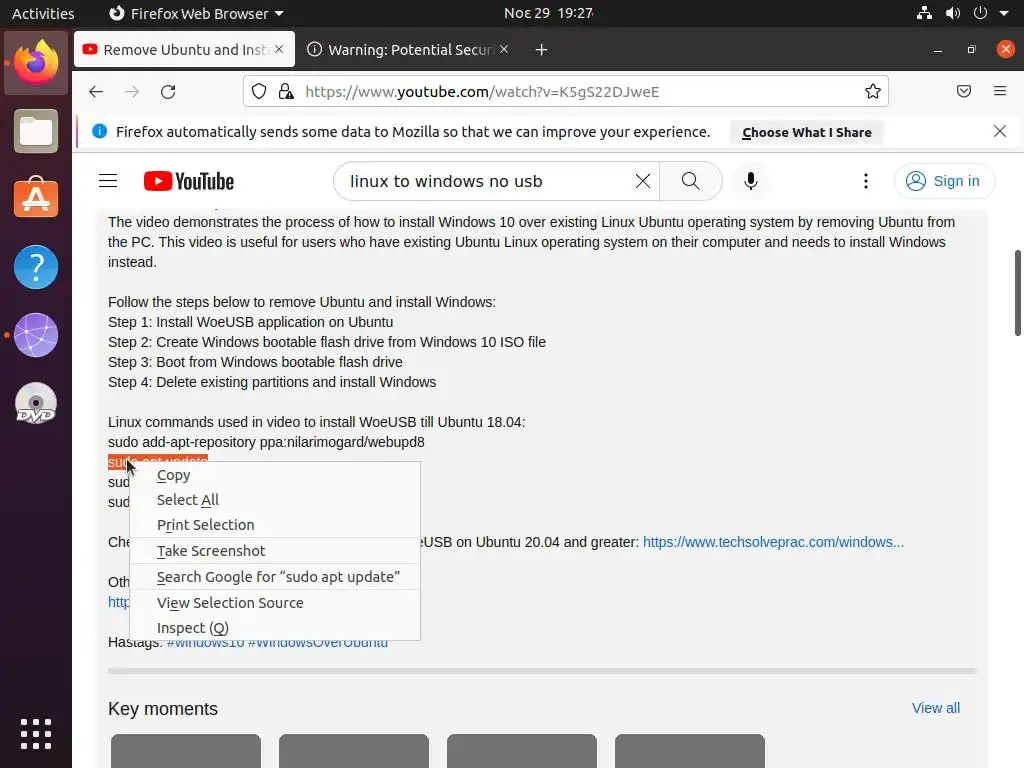Open the techsolveprac.com/windows link
Viewport: 1024px width, 768px height.
point(773,542)
